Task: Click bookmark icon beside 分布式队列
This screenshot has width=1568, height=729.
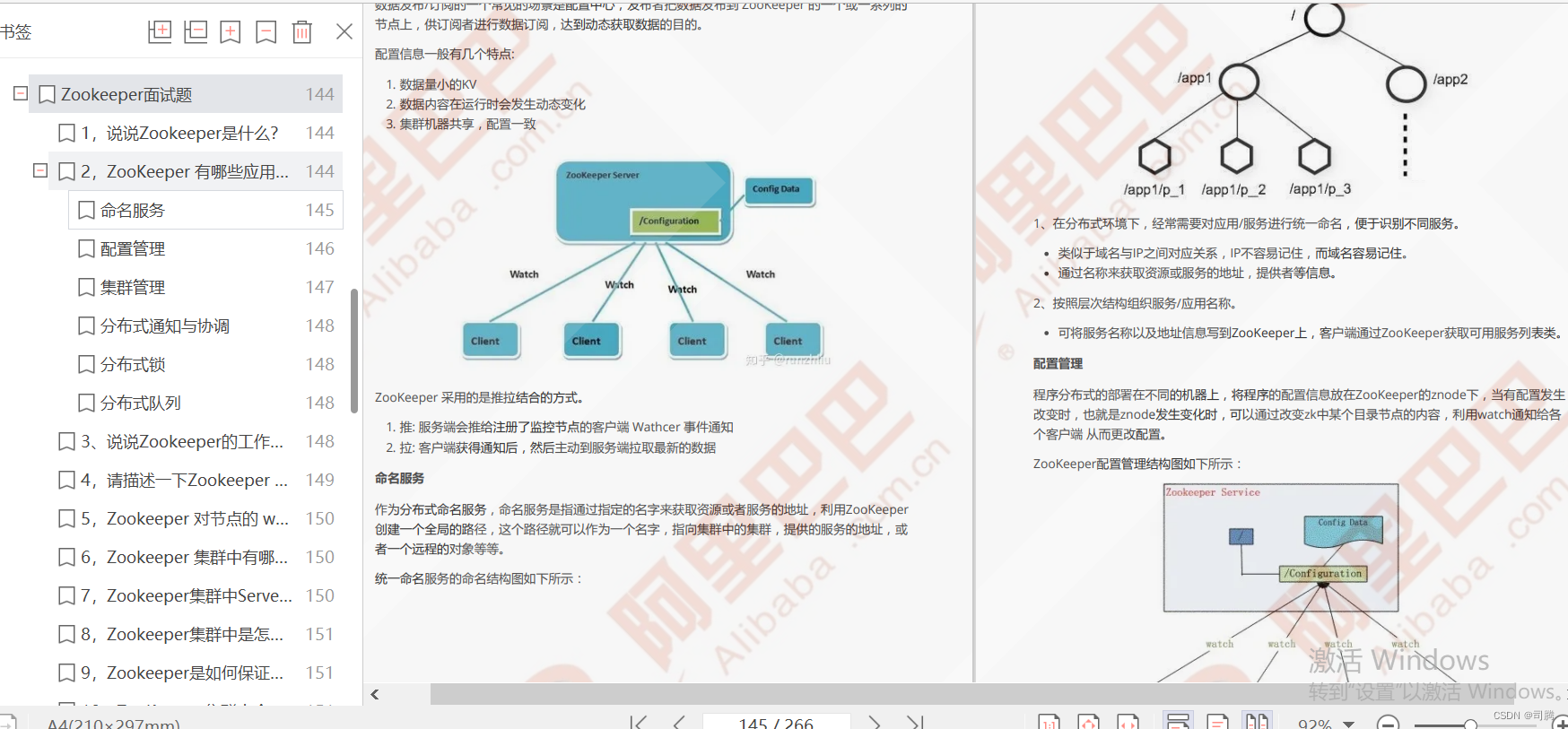Action: [86, 403]
